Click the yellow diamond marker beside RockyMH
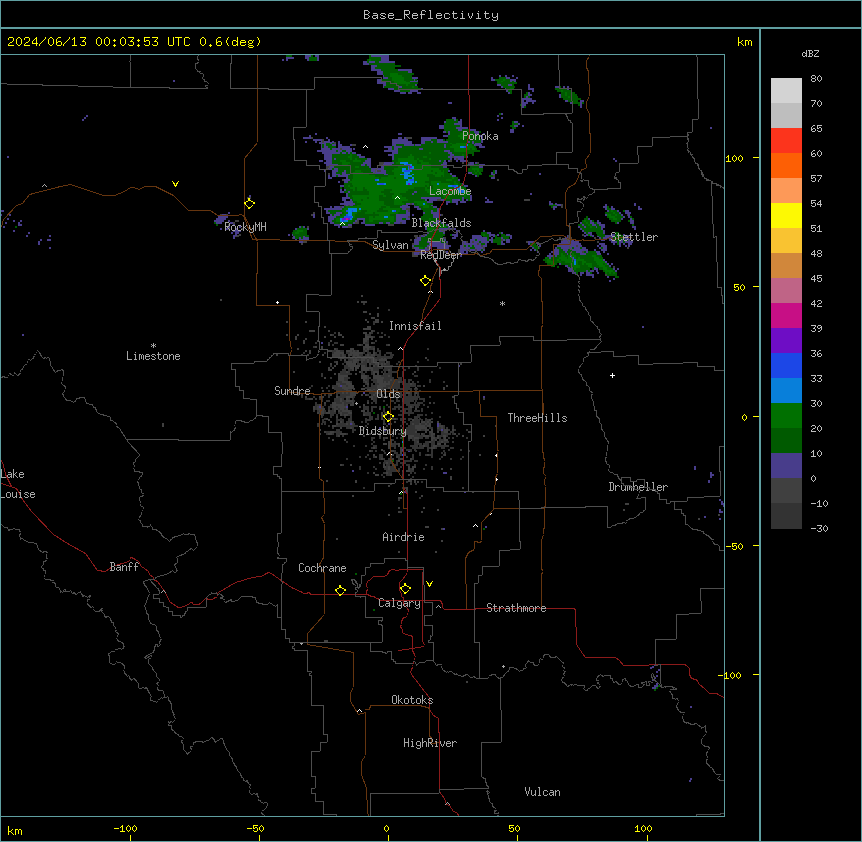 (250, 204)
